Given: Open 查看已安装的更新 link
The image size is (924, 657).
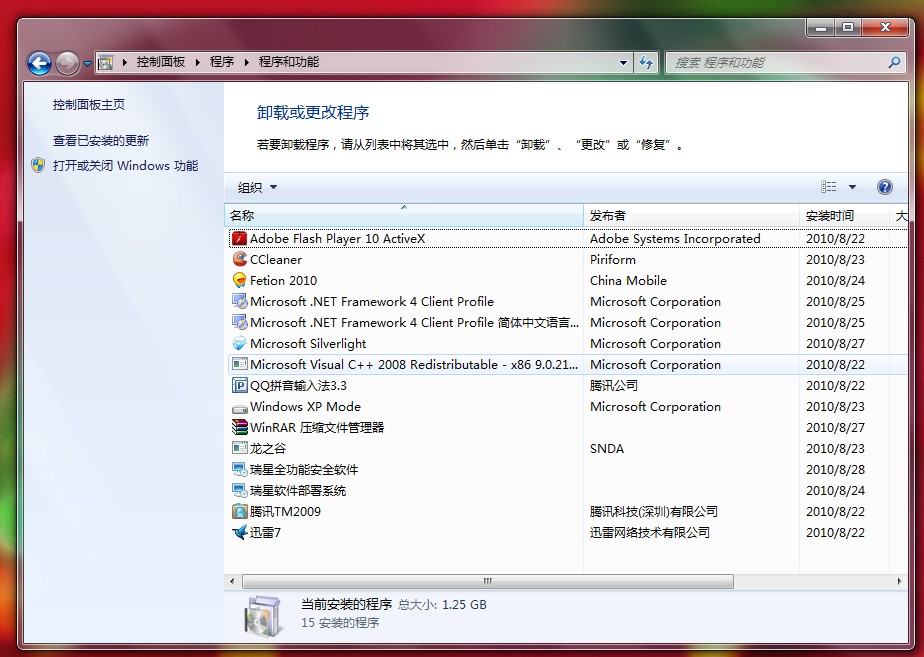Looking at the screenshot, I should click(101, 141).
